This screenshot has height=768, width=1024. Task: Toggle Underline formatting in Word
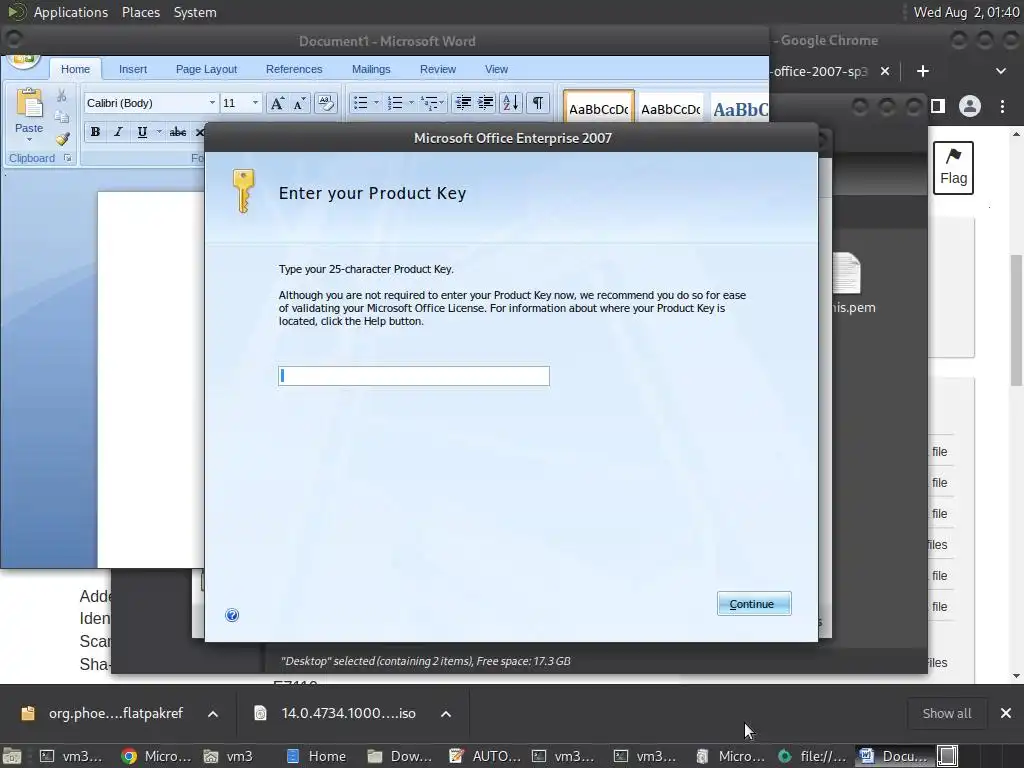(142, 132)
